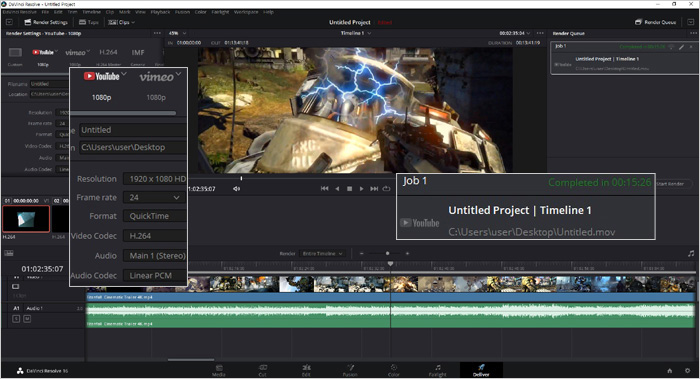Image resolution: width=700 pixels, height=379 pixels.
Task: Open timeline view options icon
Action: [9, 253]
